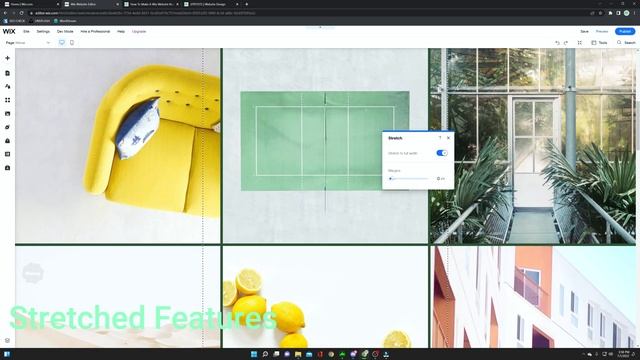Click the Preview button
Screen dimensions: 640x360
[x=602, y=31]
